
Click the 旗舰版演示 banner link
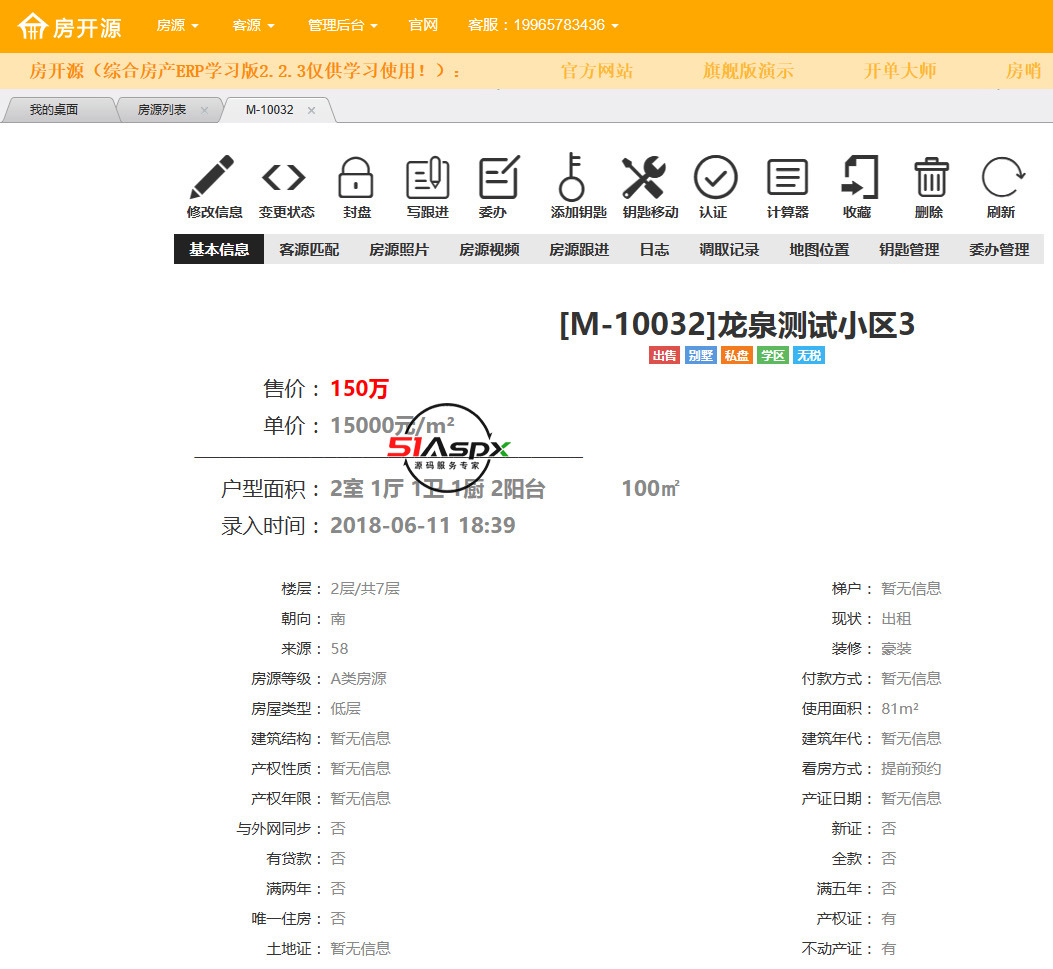click(748, 71)
